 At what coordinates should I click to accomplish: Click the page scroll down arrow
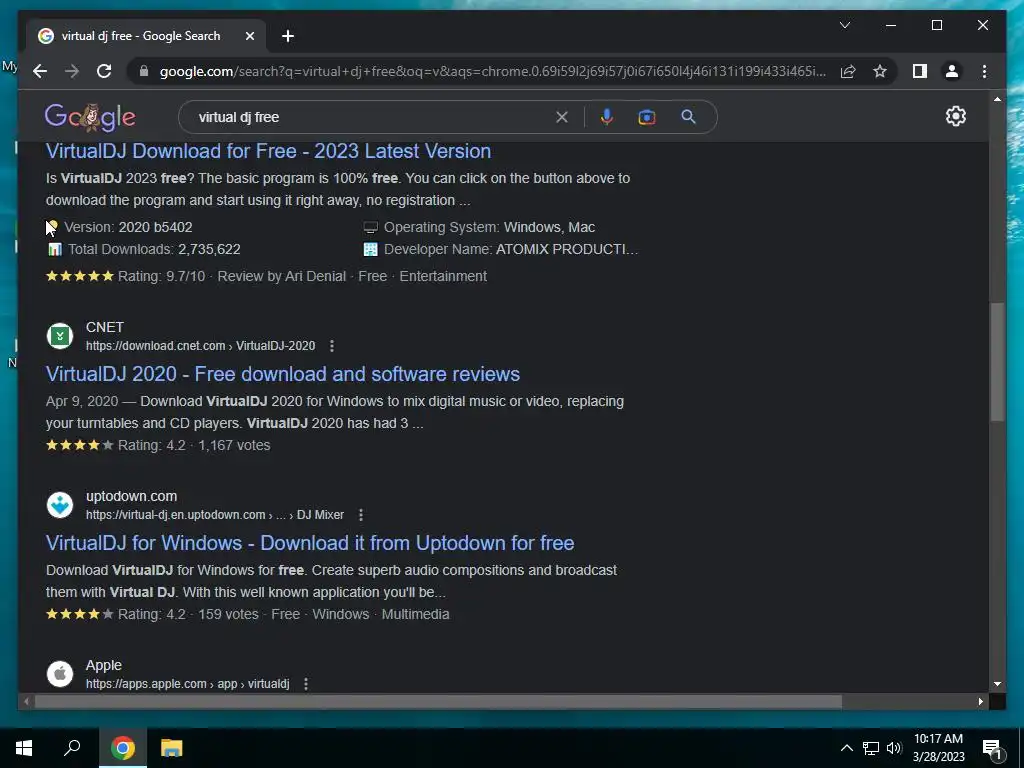997,684
